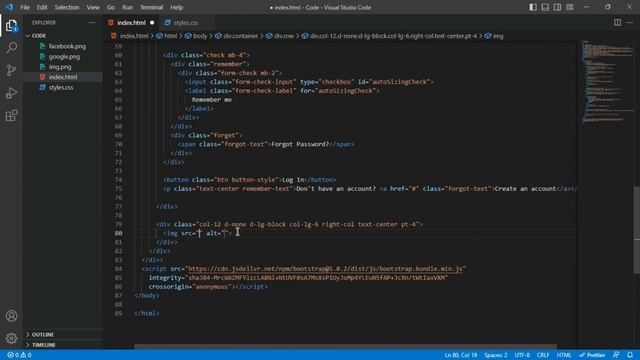Open styles.css in the explorer
This screenshot has width=640, height=360.
pyautogui.click(x=61, y=87)
